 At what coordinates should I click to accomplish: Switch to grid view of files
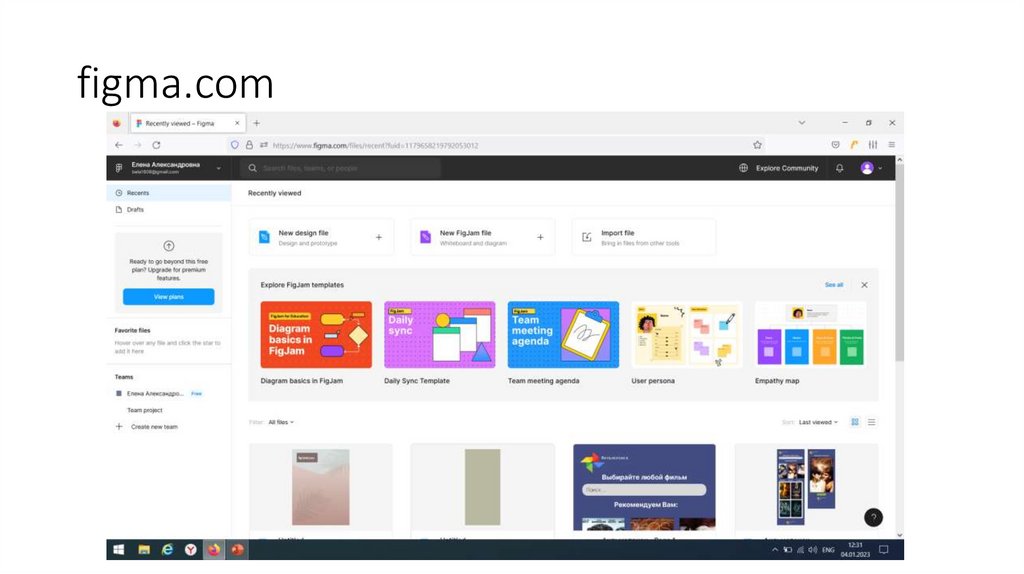tap(854, 422)
